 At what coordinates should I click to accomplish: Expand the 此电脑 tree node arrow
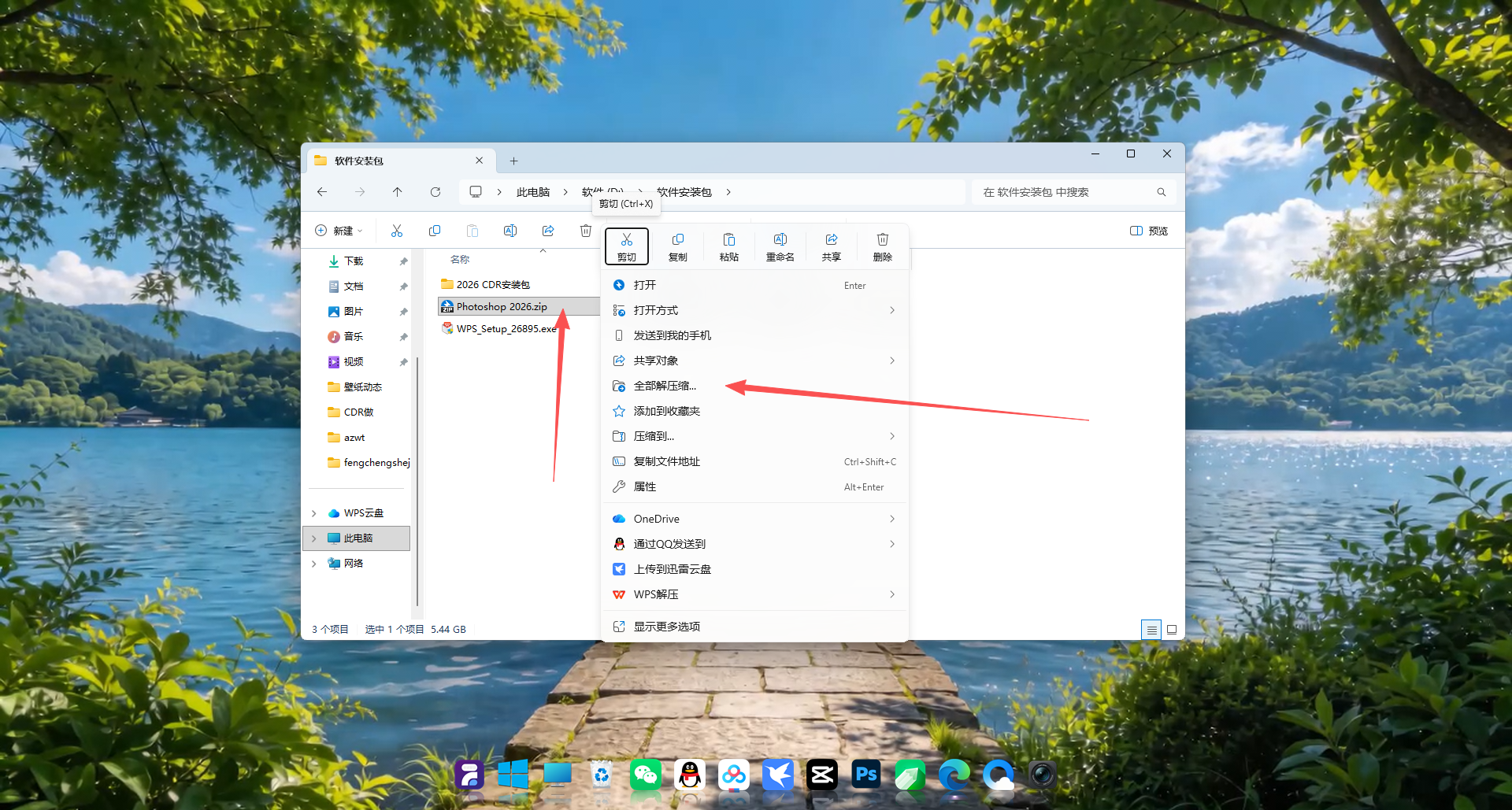[314, 538]
